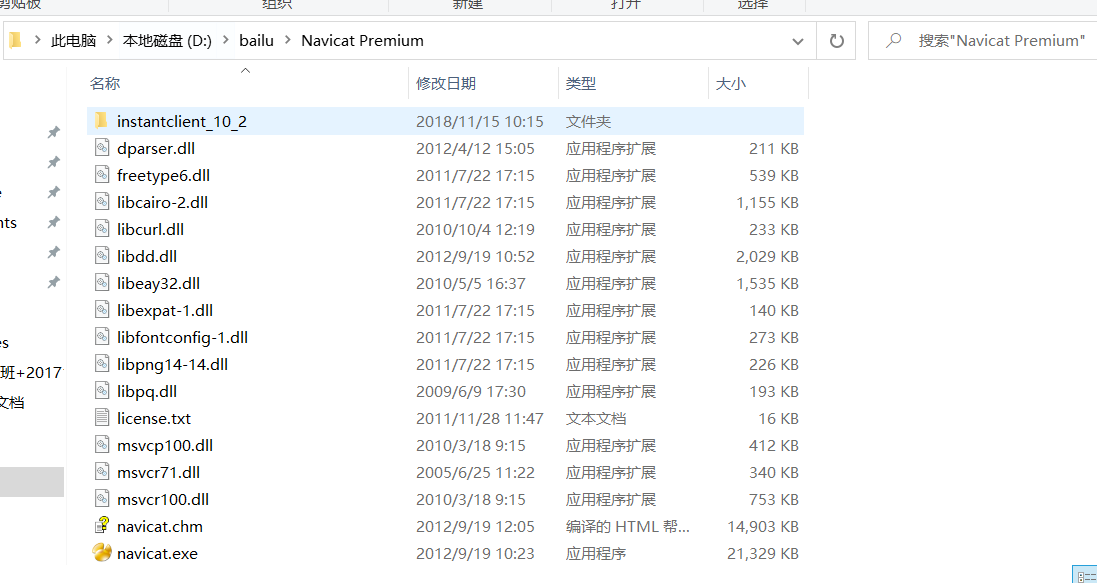Switch view mode at bottom-right corner
Viewport: 1097px width, 583px height.
(1084, 575)
